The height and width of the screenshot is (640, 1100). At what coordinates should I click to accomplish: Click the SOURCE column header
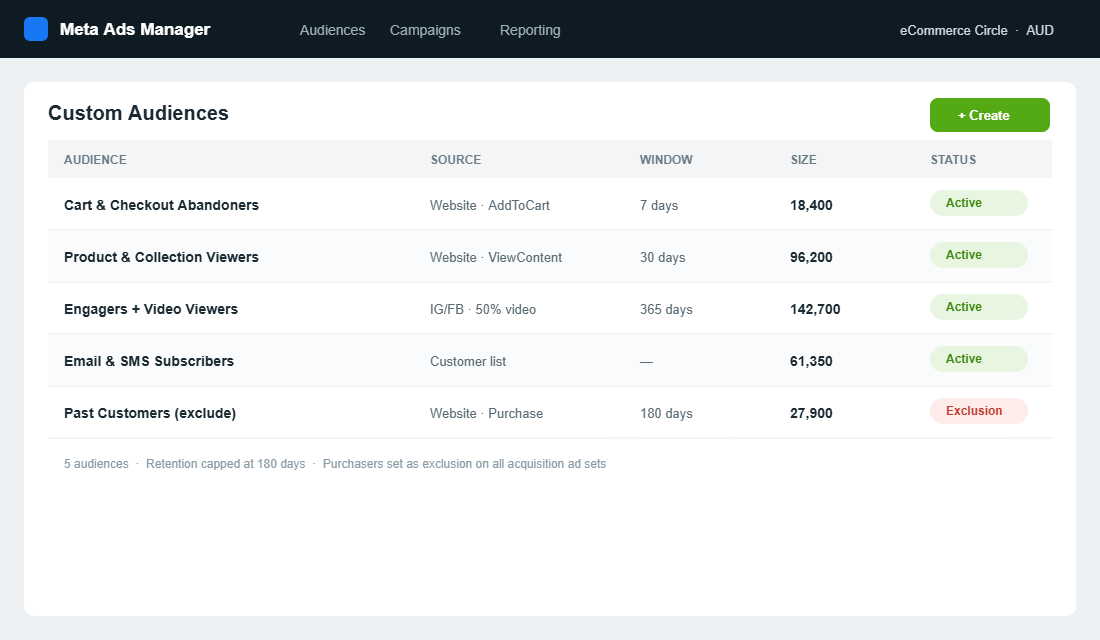(x=456, y=159)
